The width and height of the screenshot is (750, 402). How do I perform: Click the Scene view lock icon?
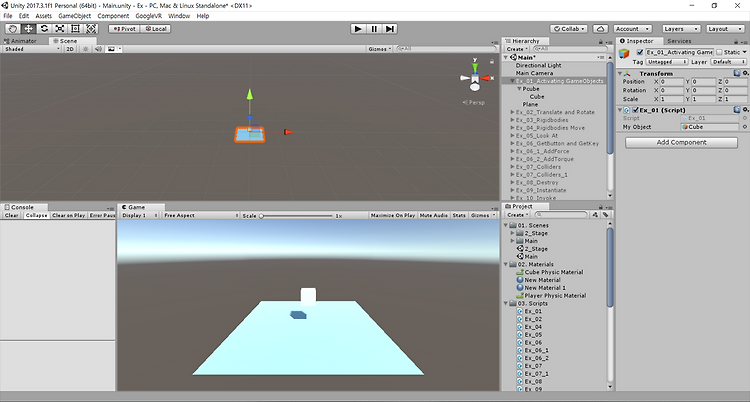tap(492, 61)
